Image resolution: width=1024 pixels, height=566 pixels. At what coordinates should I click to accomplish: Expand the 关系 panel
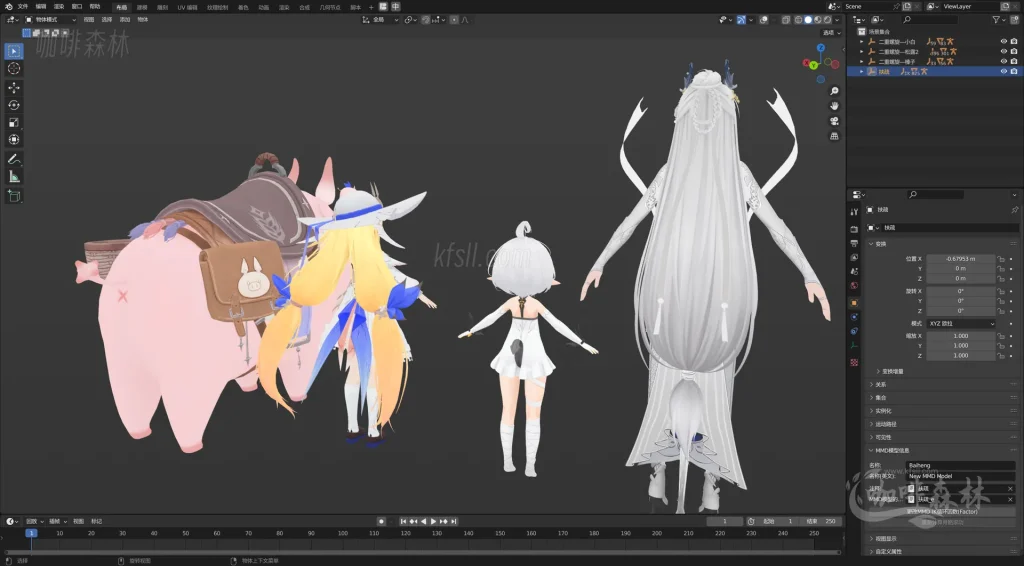point(881,385)
